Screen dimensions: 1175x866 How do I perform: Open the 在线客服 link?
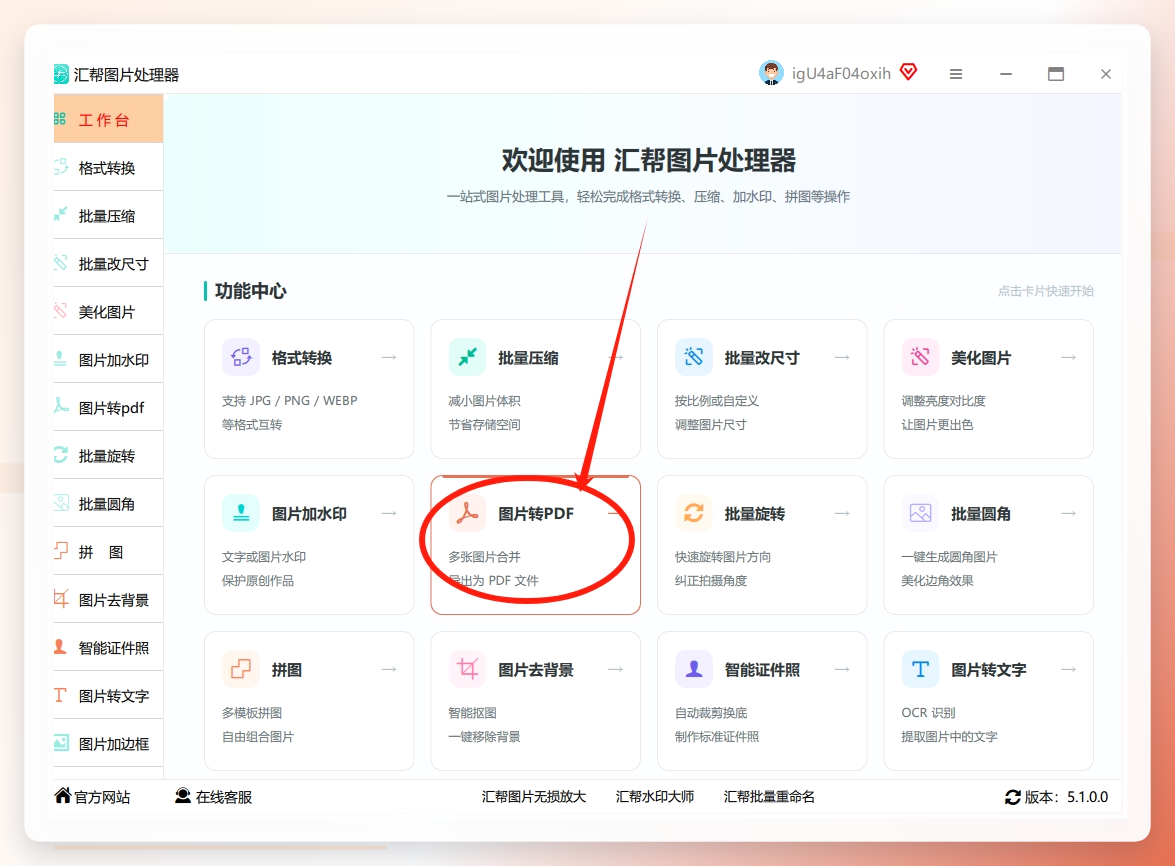(223, 797)
